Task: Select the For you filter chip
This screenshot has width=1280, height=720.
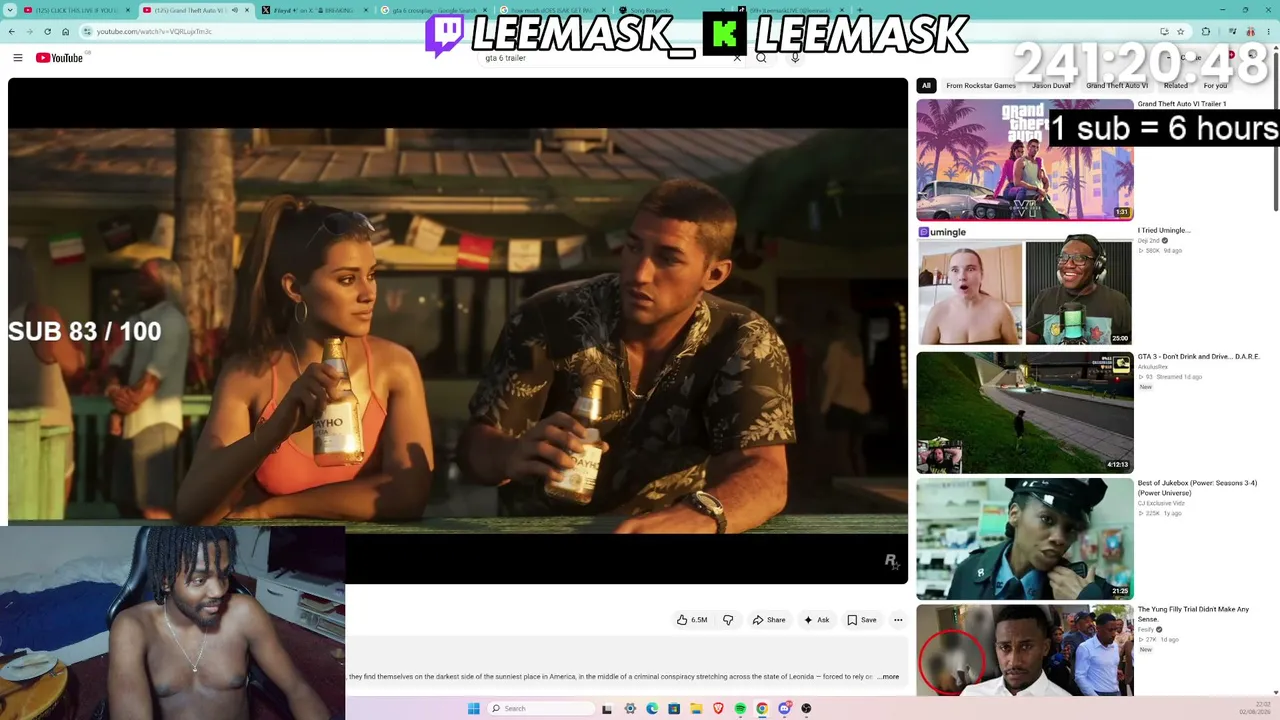Action: click(1215, 86)
